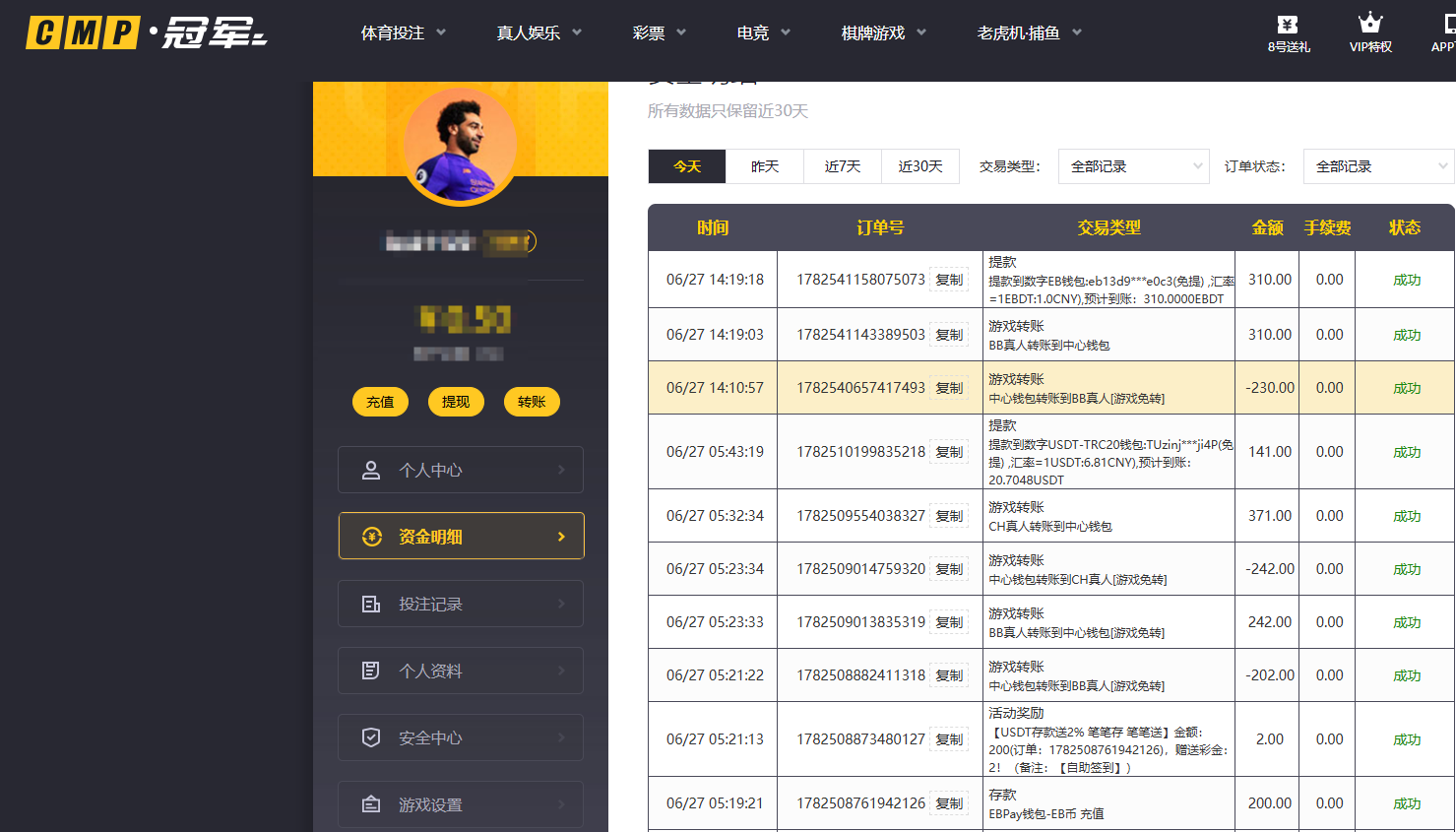Click the 充值 button
1456x832 pixels.
(x=380, y=402)
